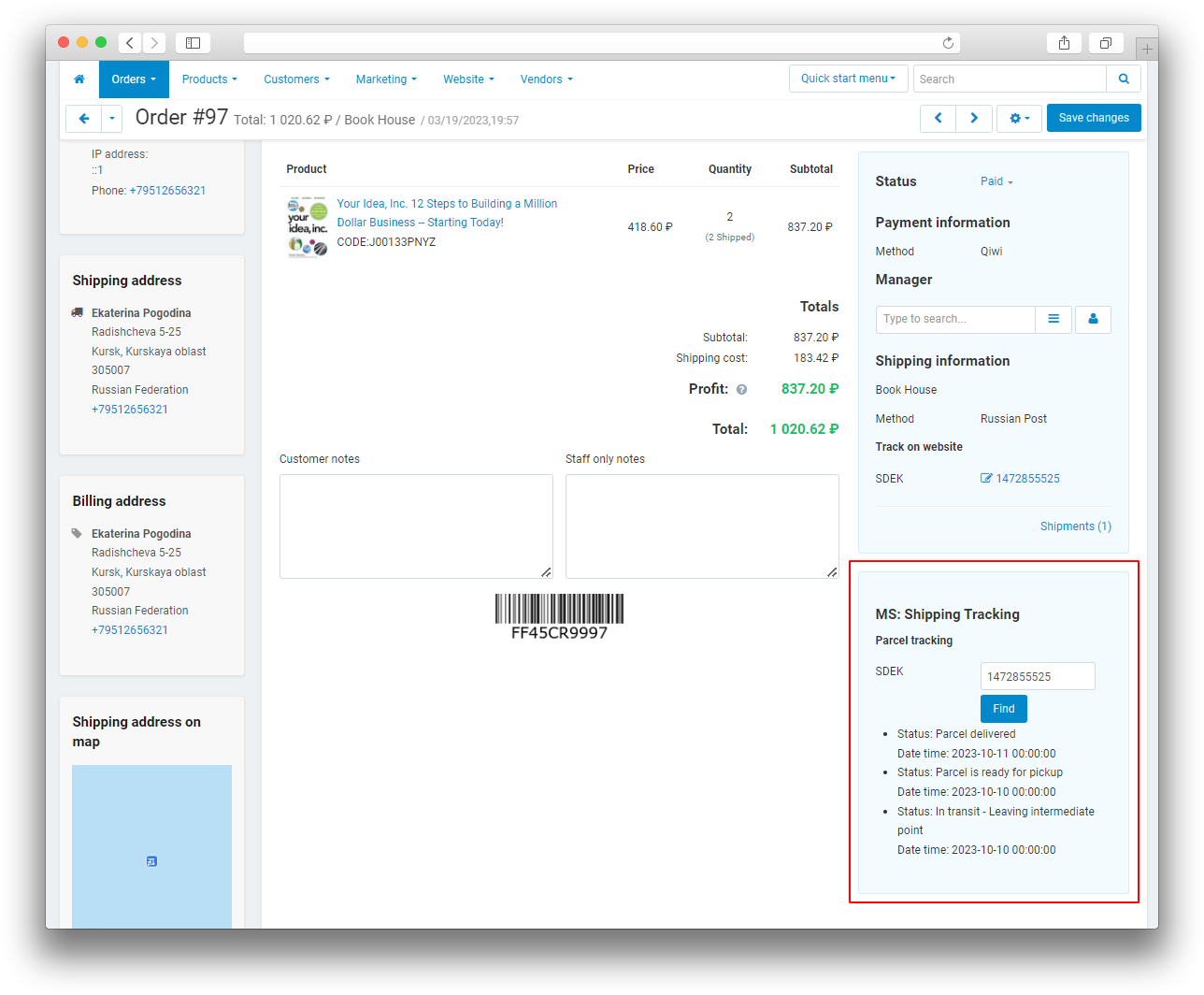The height and width of the screenshot is (995, 1204).
Task: Expand dropdown caret next to back arrow
Action: [x=112, y=119]
